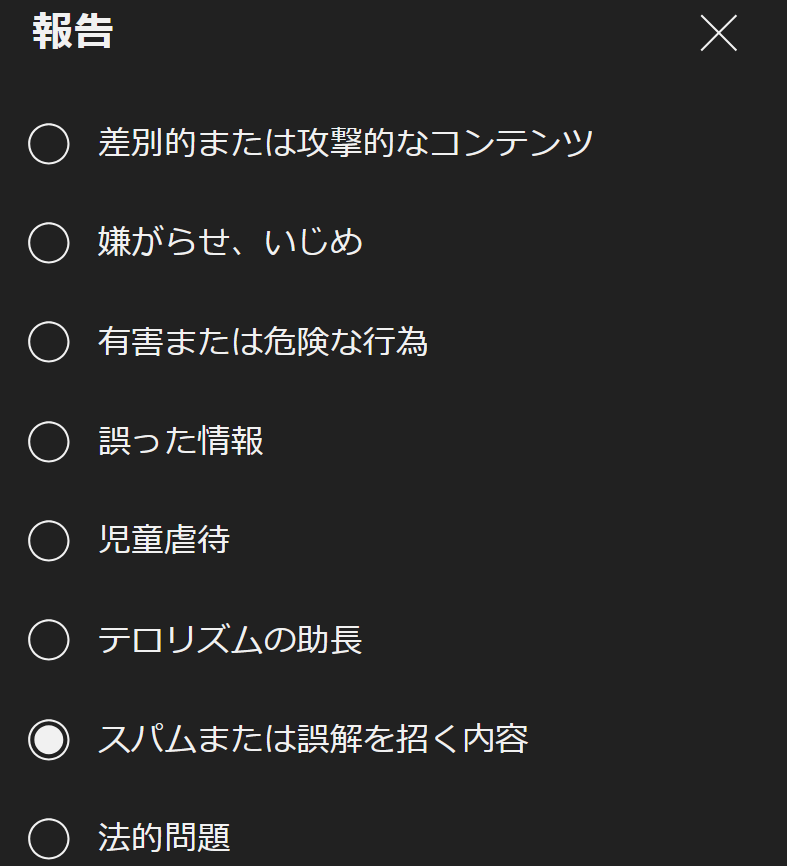Screen dimensions: 787x866
Task: Click the 誤った情報 text label
Action: coord(181,441)
